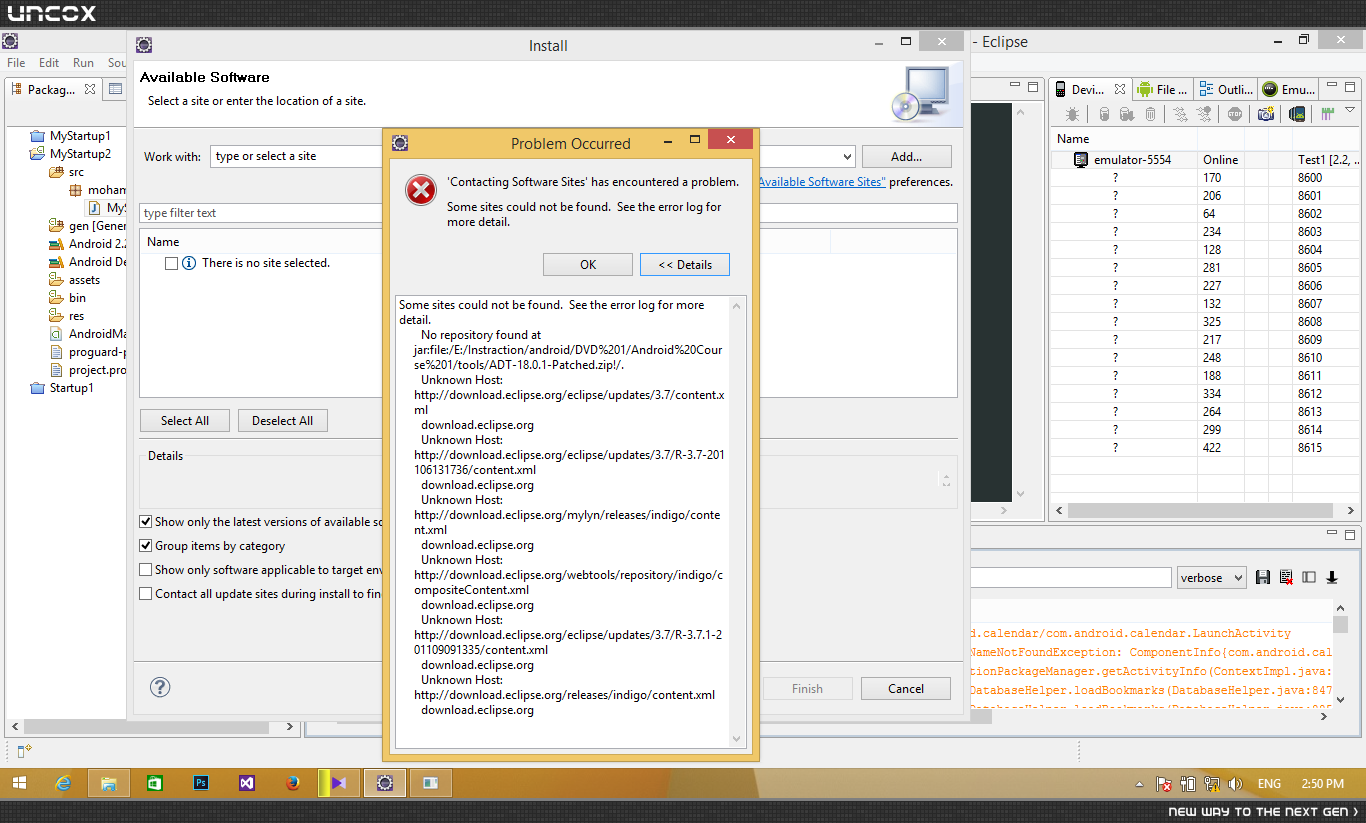Click the Add... button in Install dialog
Screen dimensions: 1366x823
[x=907, y=157]
